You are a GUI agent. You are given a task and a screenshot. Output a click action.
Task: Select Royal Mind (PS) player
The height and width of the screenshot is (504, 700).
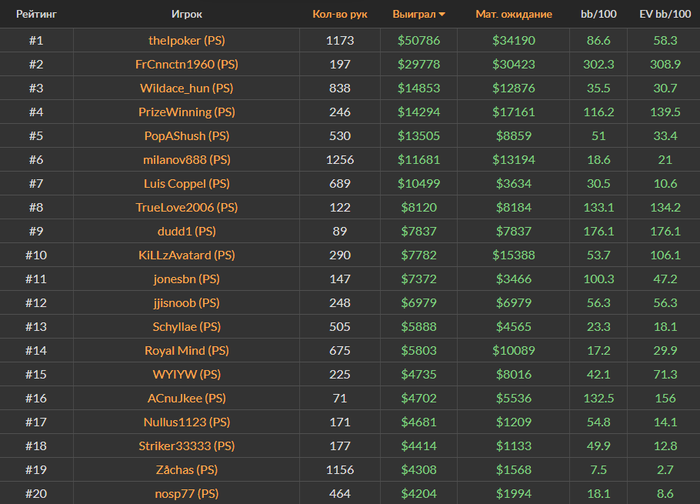[x=187, y=350]
